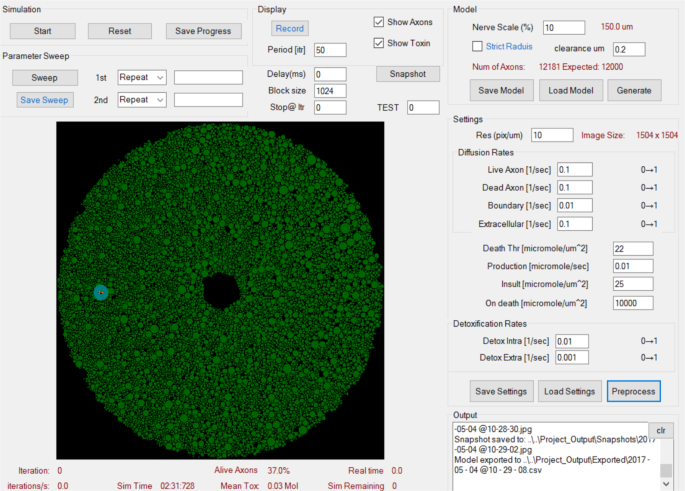The image size is (685, 491).
Task: Click the Sweep button
Action: (44, 77)
